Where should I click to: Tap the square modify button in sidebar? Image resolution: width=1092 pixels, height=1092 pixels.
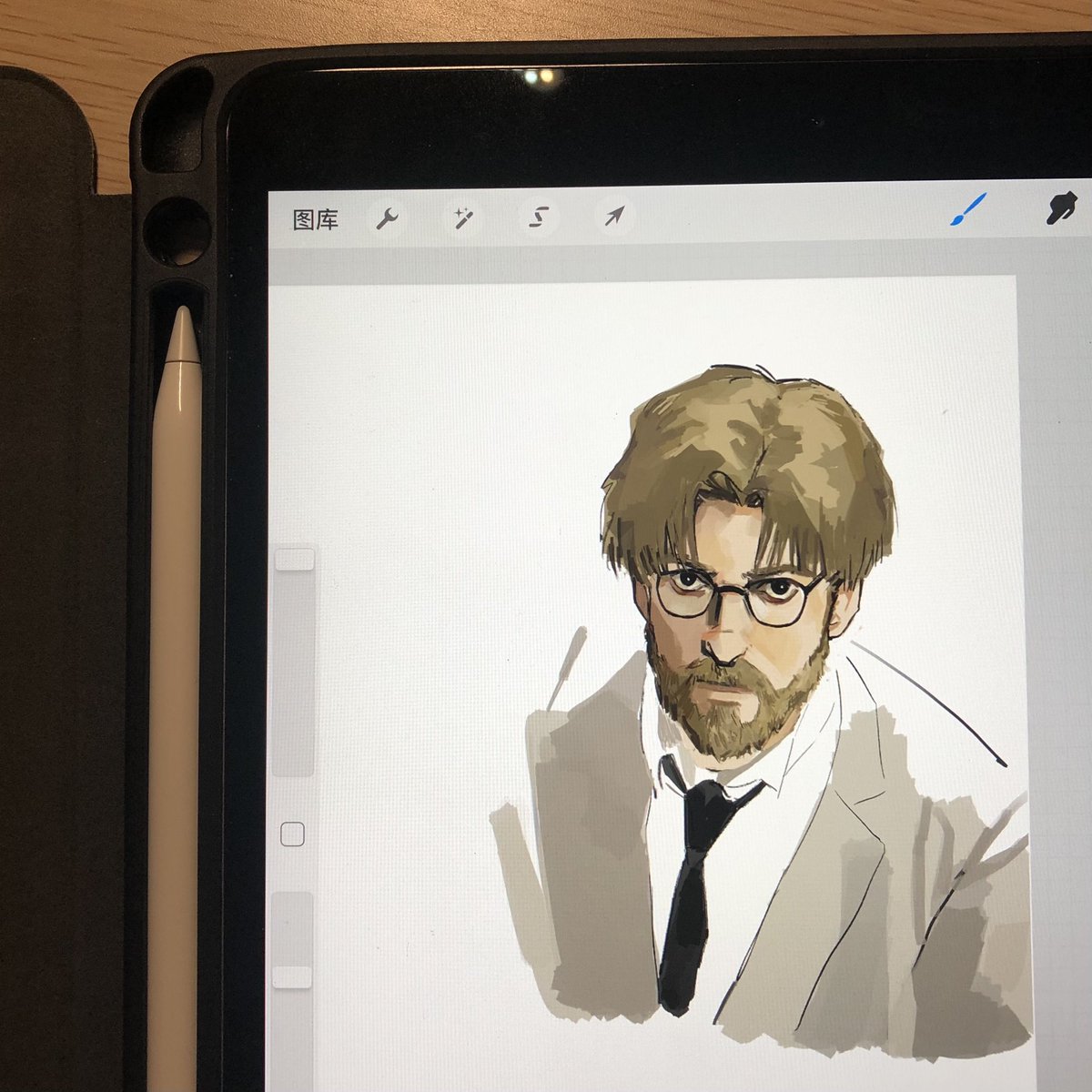292,834
